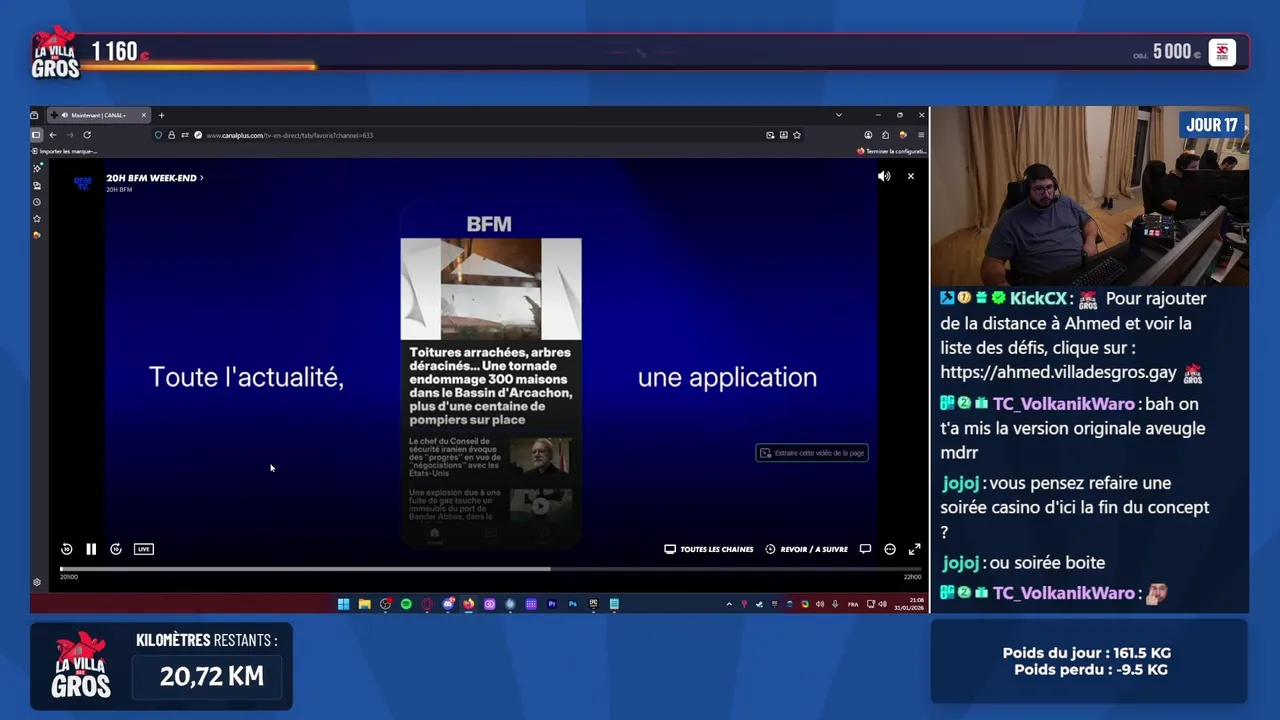This screenshot has width=1280, height=720.
Task: Close the Maintenant | CANAL+ tab
Action: (143, 115)
